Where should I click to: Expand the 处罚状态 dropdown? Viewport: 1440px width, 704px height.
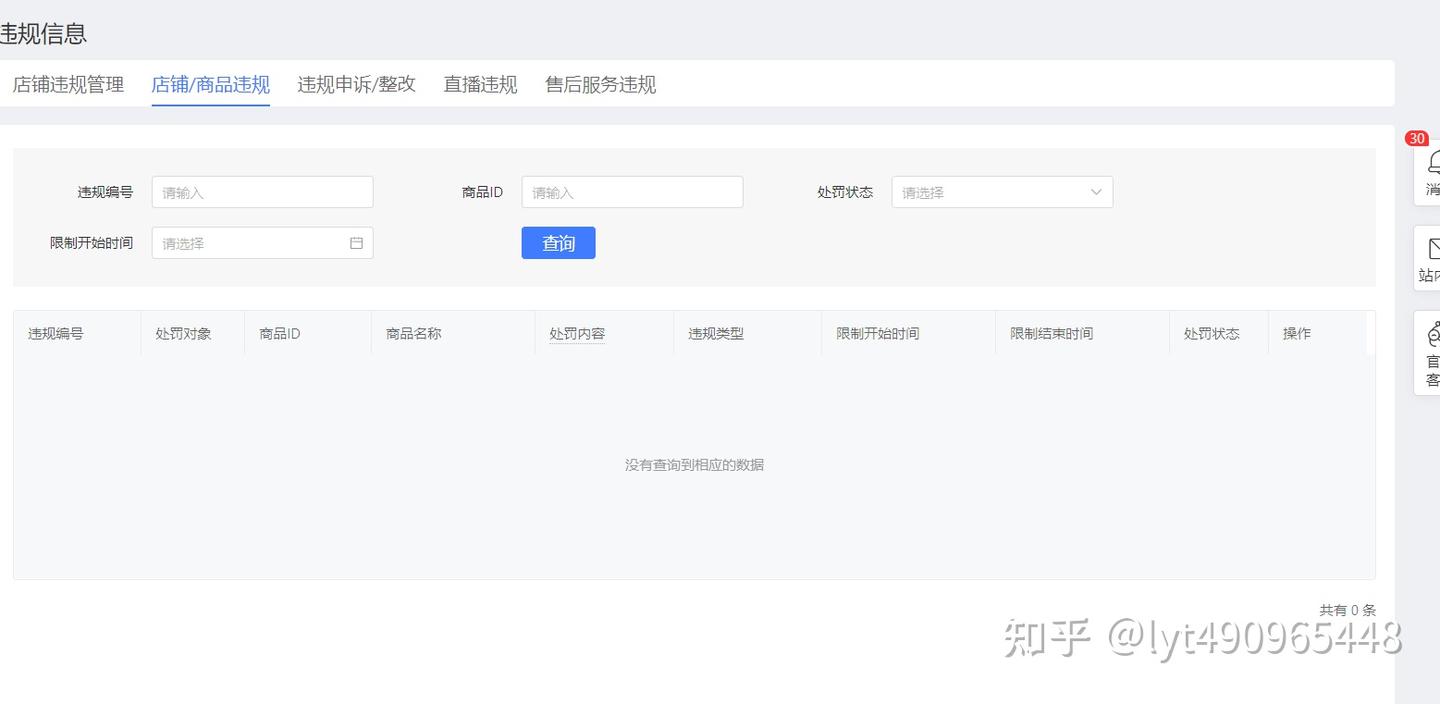pos(1002,192)
